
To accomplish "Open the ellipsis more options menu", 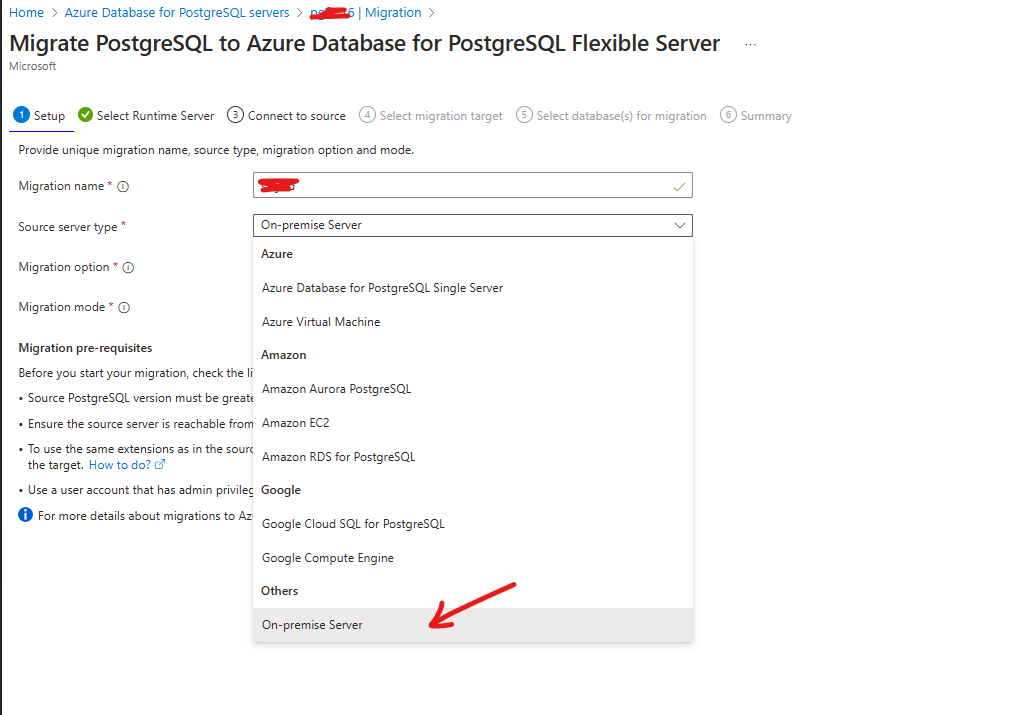I will click(x=750, y=44).
